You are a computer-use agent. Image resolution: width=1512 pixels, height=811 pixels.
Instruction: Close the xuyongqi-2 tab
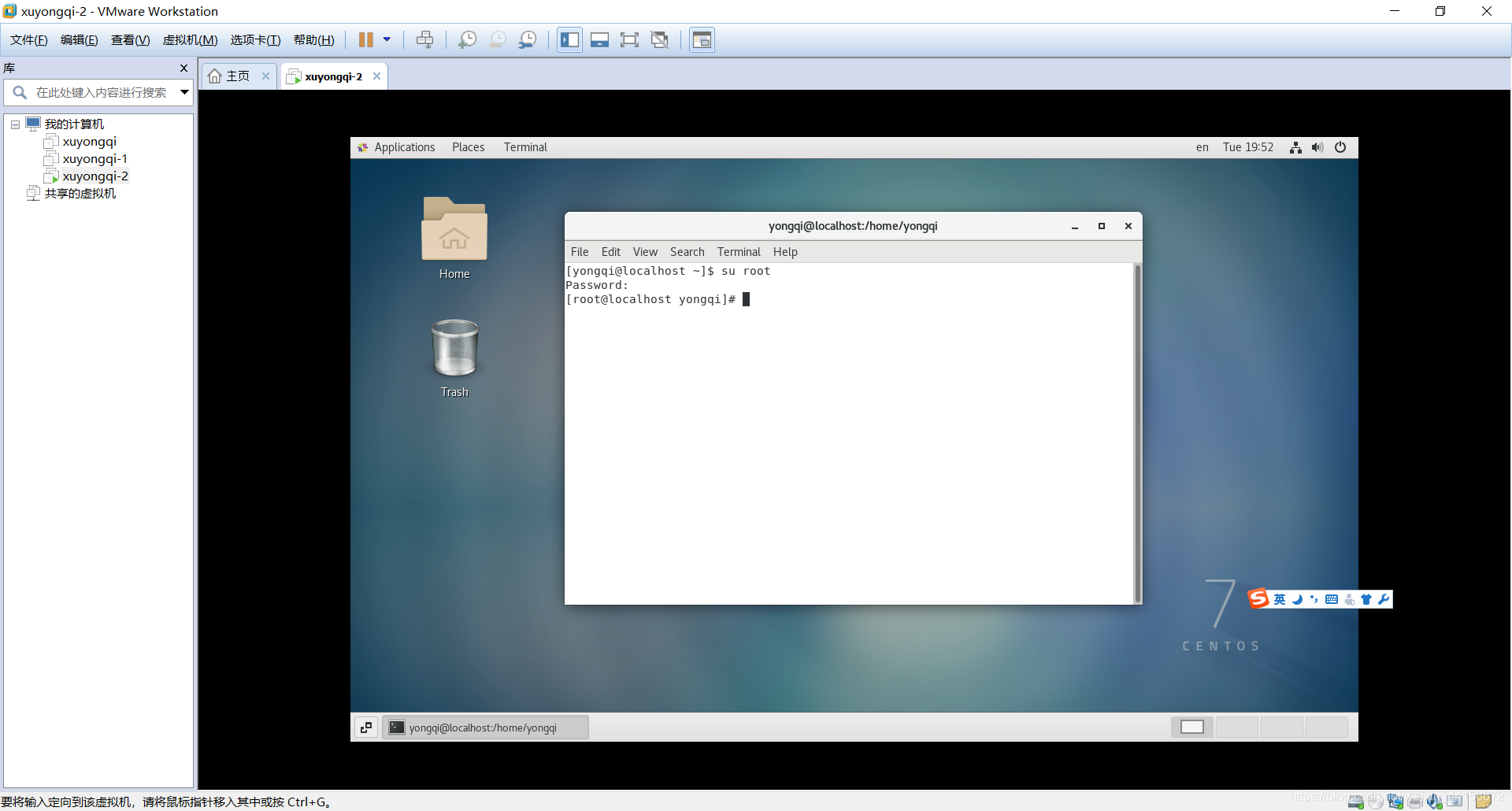[377, 76]
